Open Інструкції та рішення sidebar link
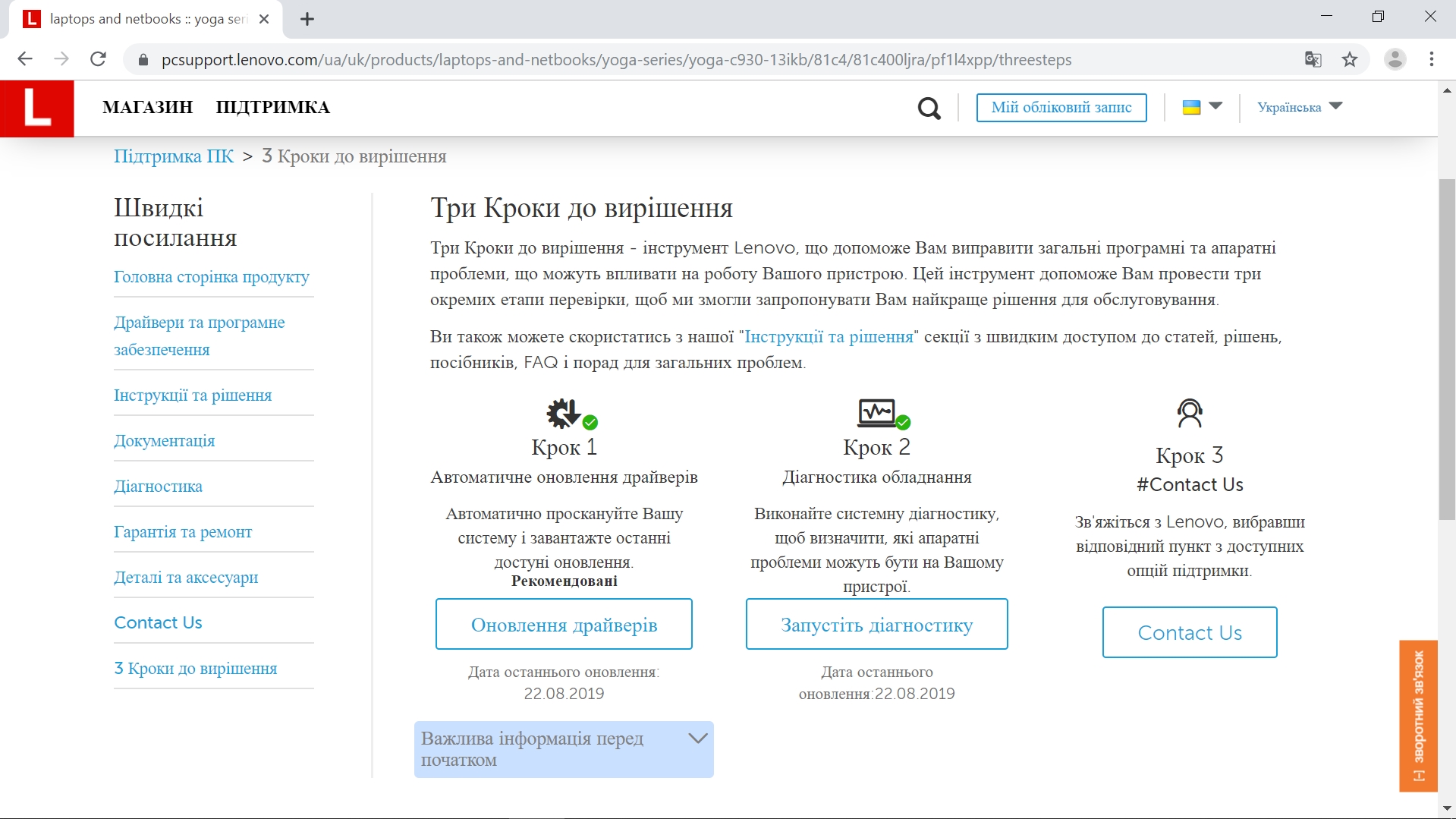This screenshot has height=819, width=1456. (193, 395)
